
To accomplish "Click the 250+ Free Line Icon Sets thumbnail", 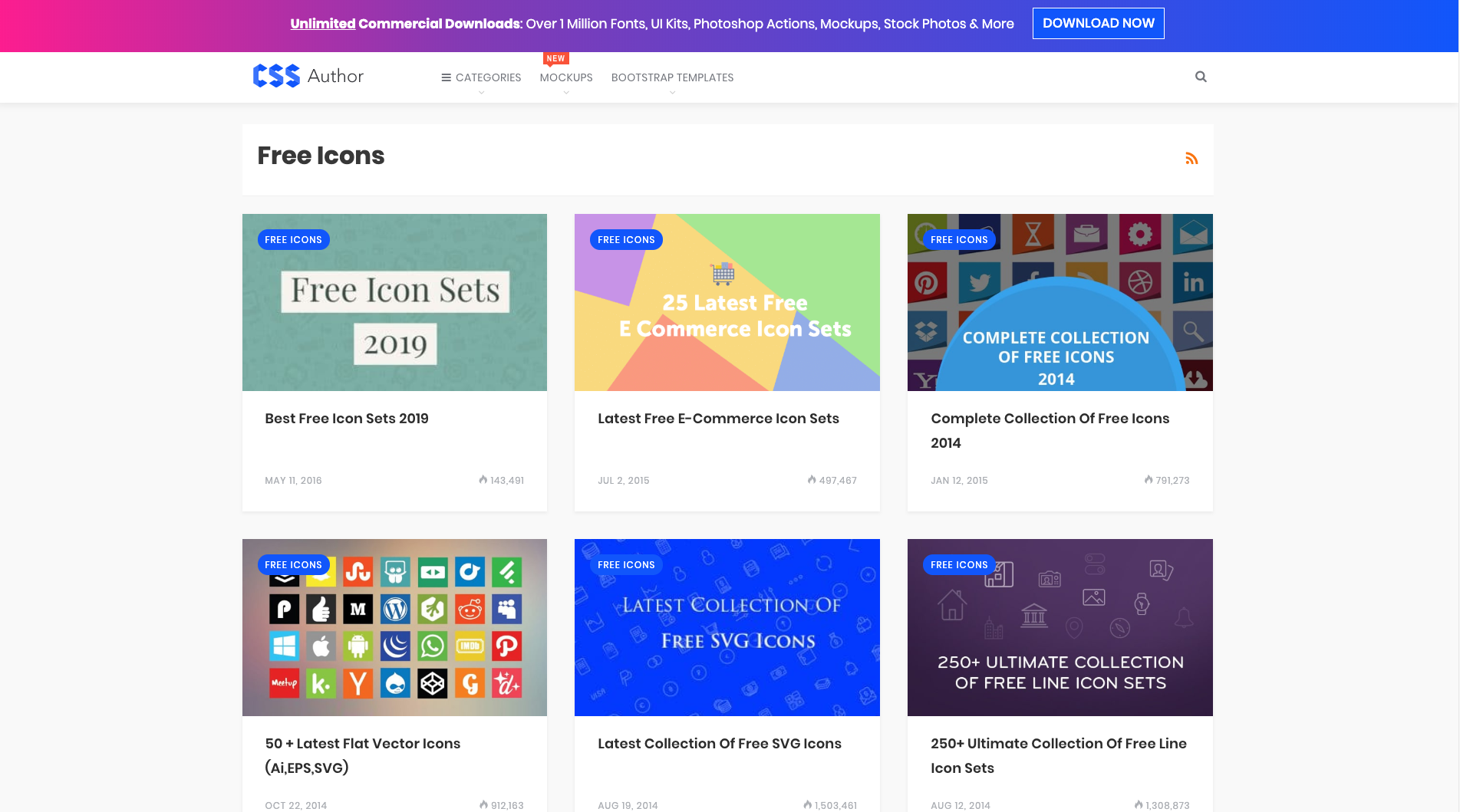I will click(1060, 627).
